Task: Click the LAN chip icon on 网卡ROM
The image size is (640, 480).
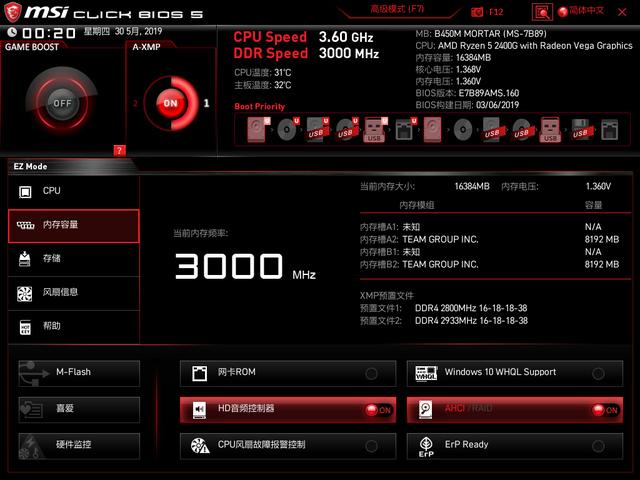Action: (x=199, y=373)
